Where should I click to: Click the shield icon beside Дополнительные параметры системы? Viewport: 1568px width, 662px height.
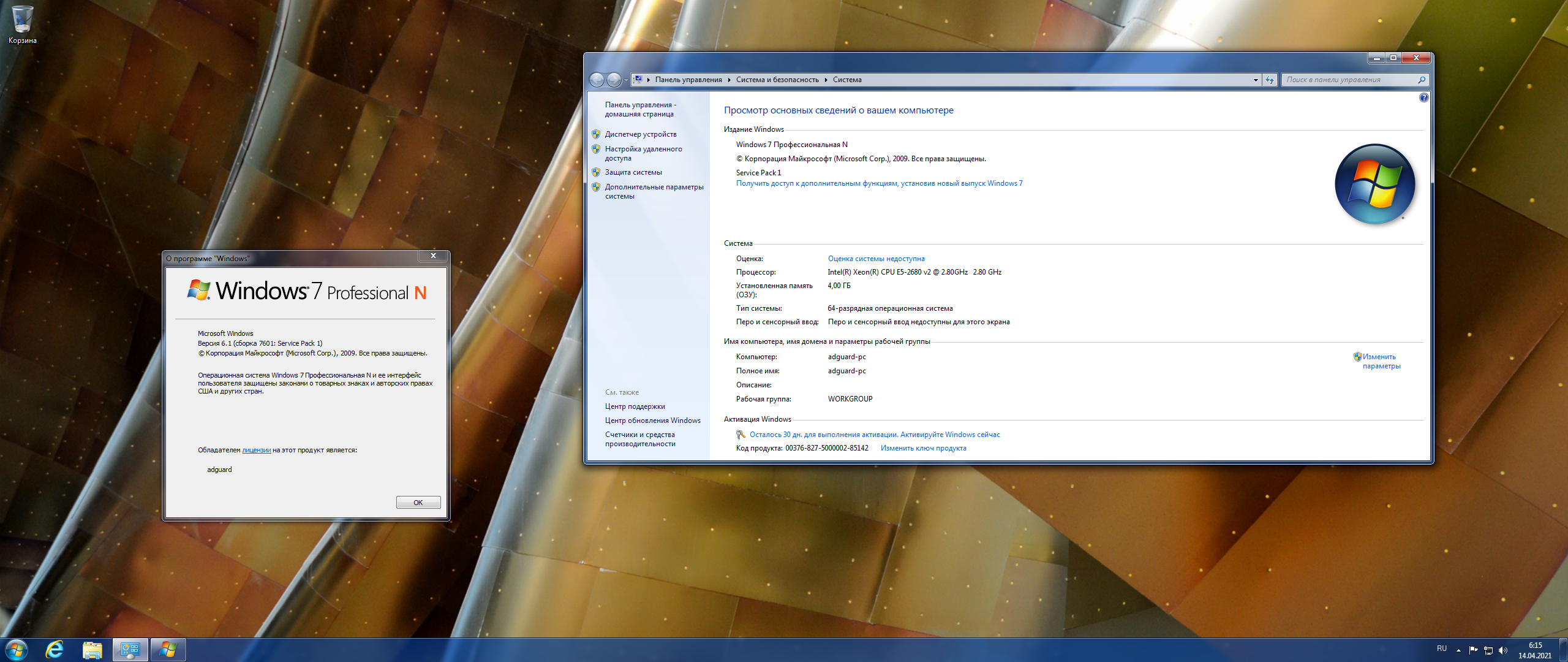(596, 187)
